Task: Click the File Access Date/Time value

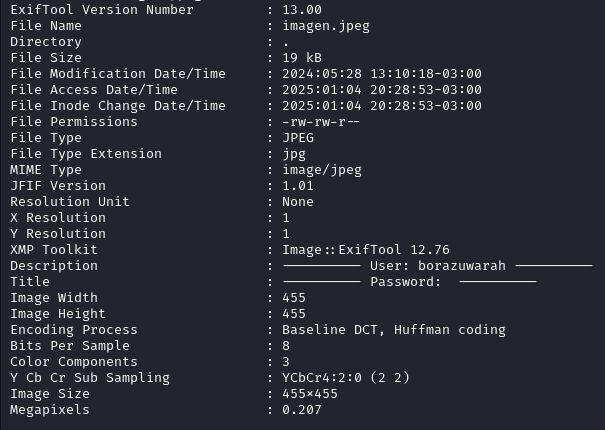Action: coord(382,90)
